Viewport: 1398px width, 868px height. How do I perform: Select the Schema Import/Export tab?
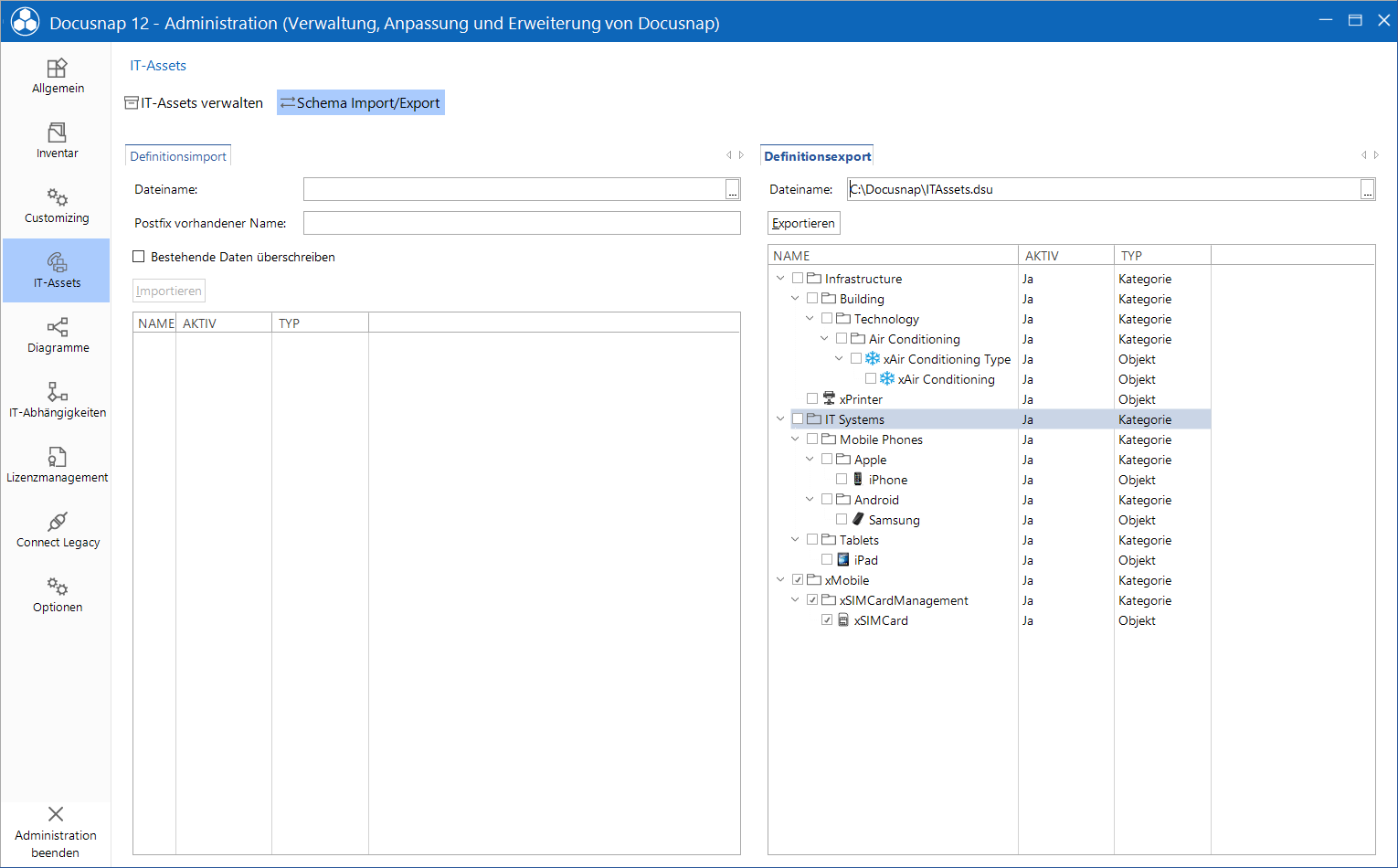360,102
